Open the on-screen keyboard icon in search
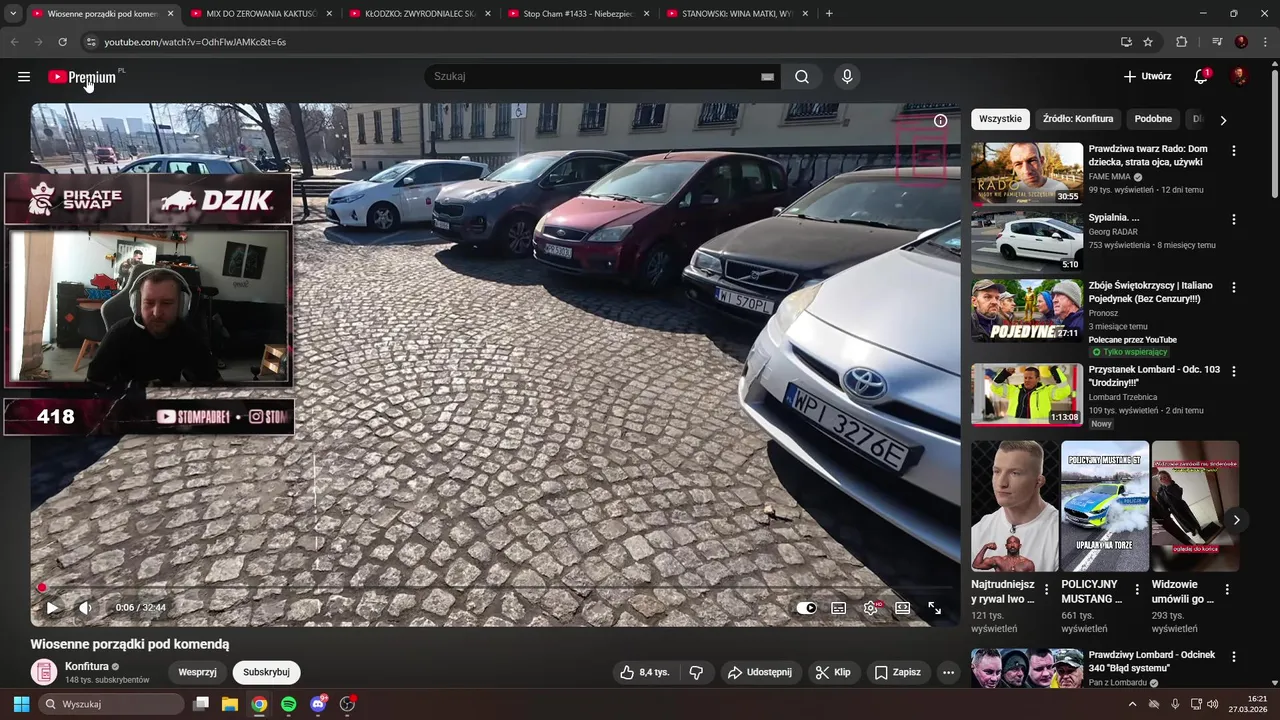Screen dimensions: 1280x720 (x=767, y=77)
